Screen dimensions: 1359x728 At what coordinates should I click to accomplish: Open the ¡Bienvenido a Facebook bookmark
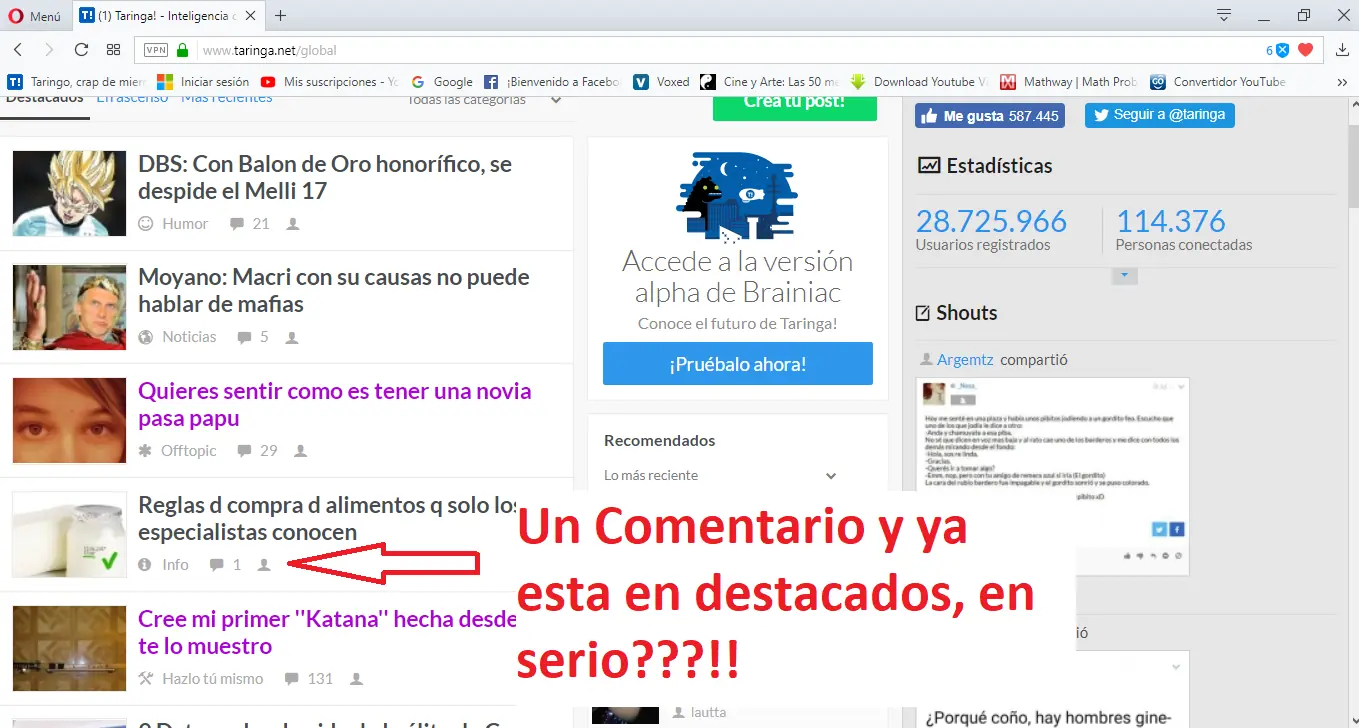pyautogui.click(x=552, y=82)
